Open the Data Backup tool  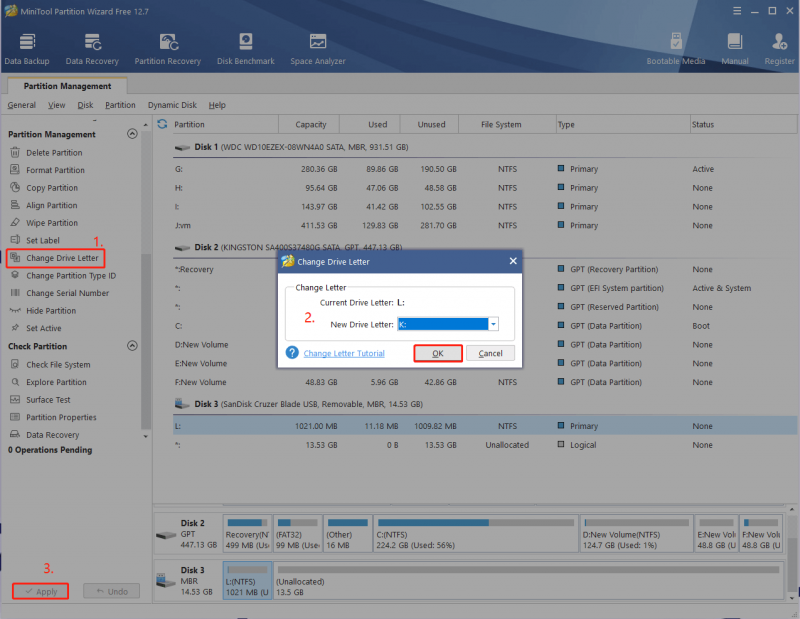click(x=27, y=49)
